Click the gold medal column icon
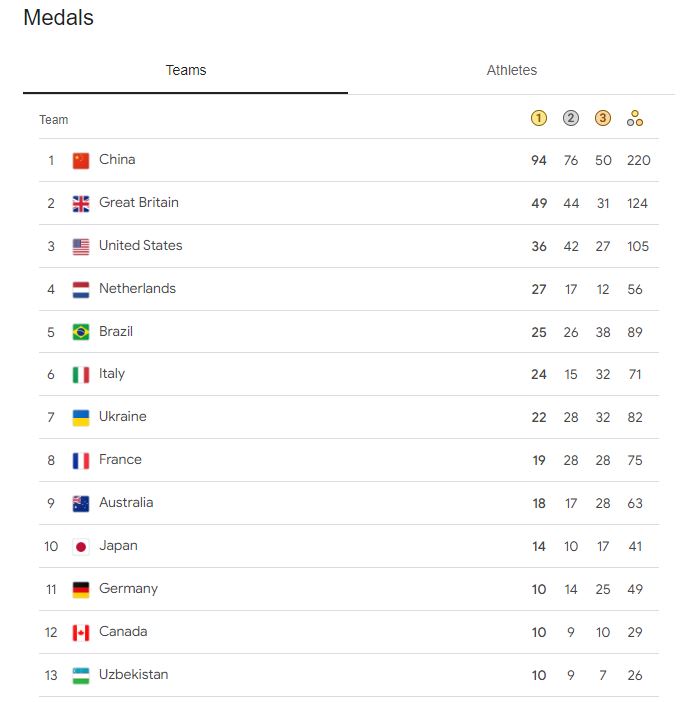 point(539,118)
